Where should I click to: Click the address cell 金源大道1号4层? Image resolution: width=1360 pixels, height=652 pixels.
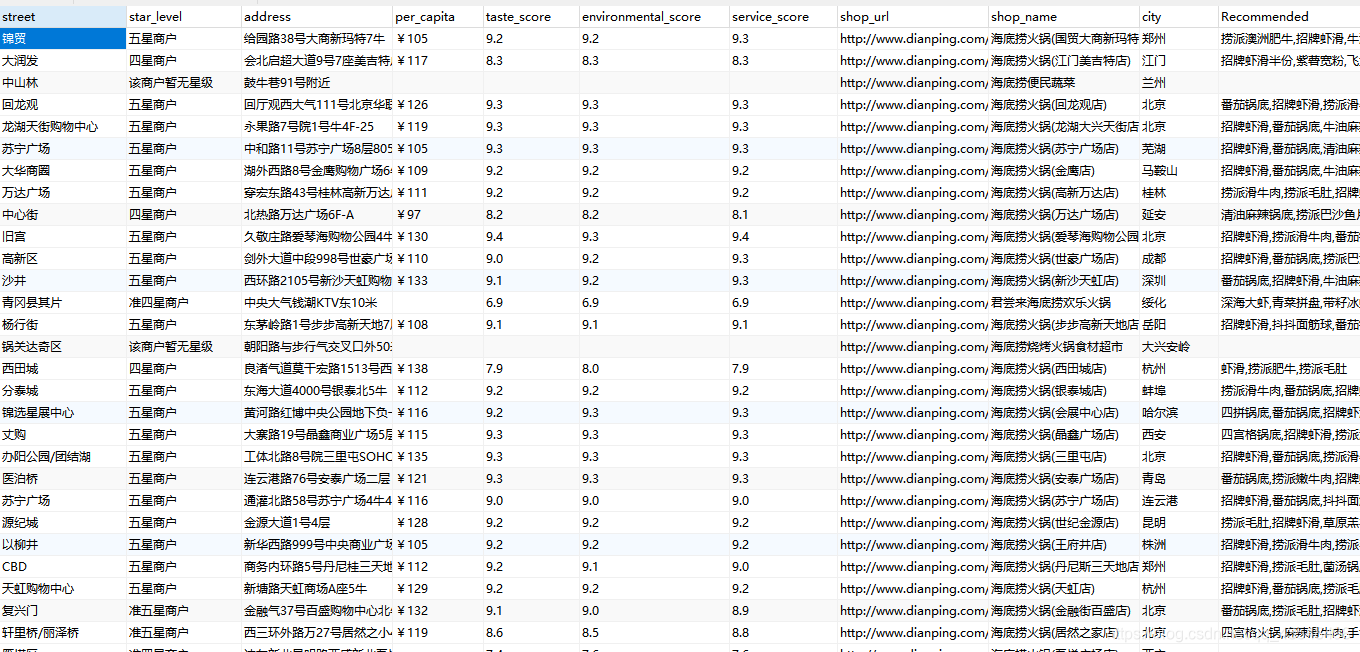coord(317,522)
